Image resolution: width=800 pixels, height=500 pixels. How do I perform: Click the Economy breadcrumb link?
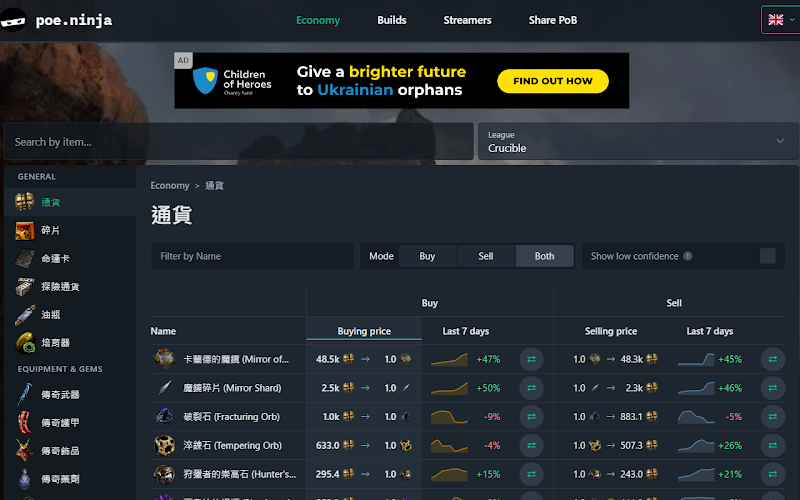coord(170,186)
